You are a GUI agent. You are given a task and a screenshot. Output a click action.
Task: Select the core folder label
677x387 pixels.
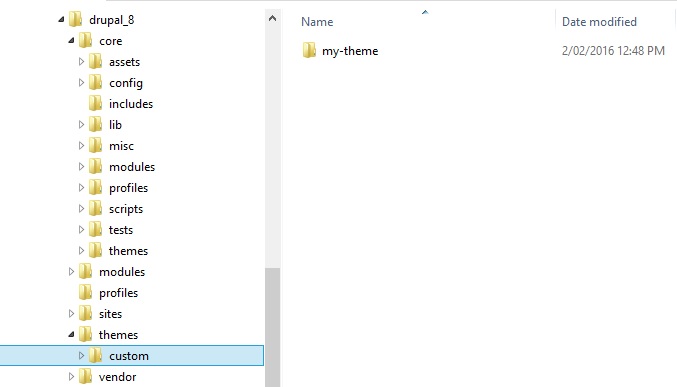111,41
